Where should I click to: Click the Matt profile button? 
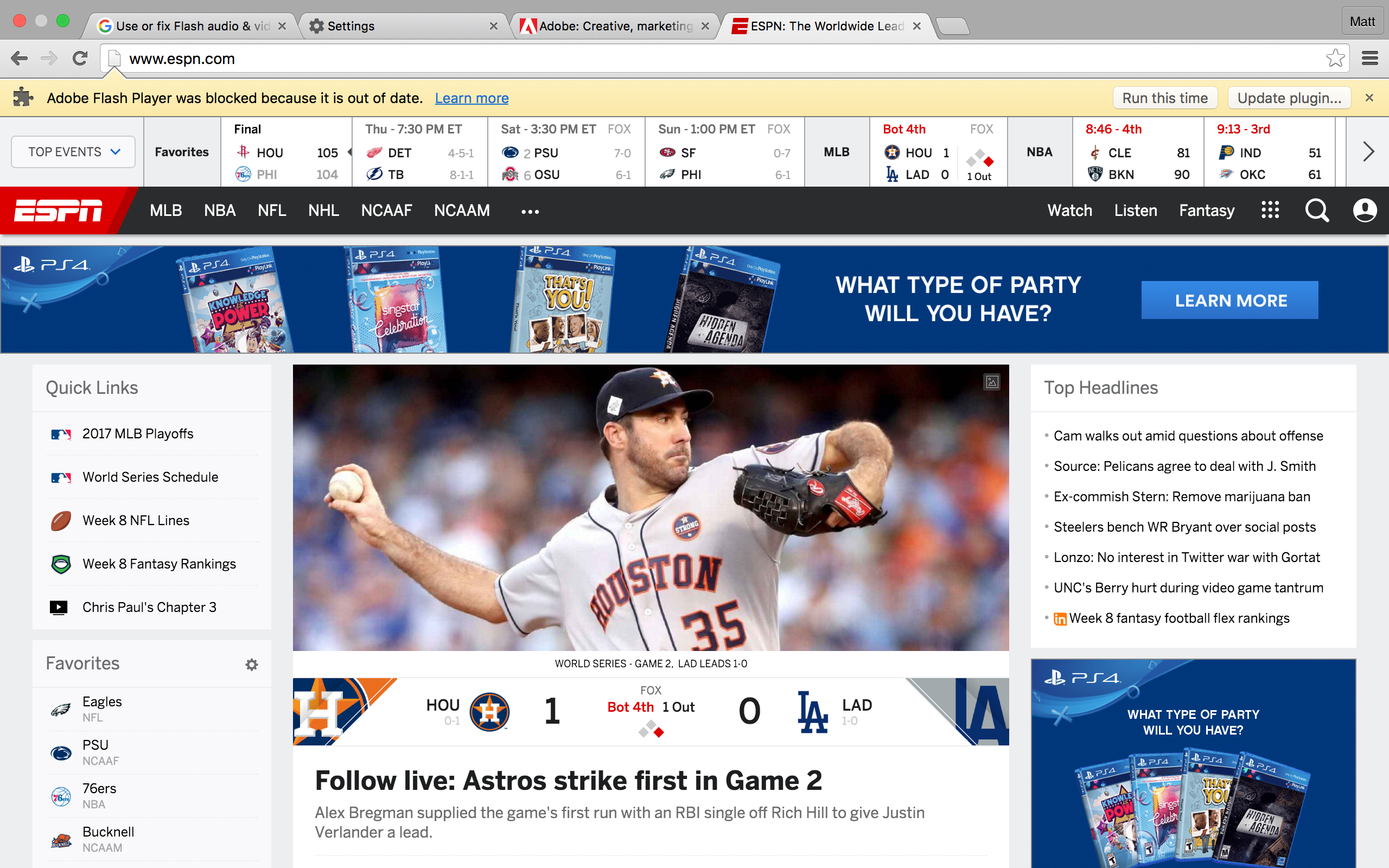[1361, 22]
